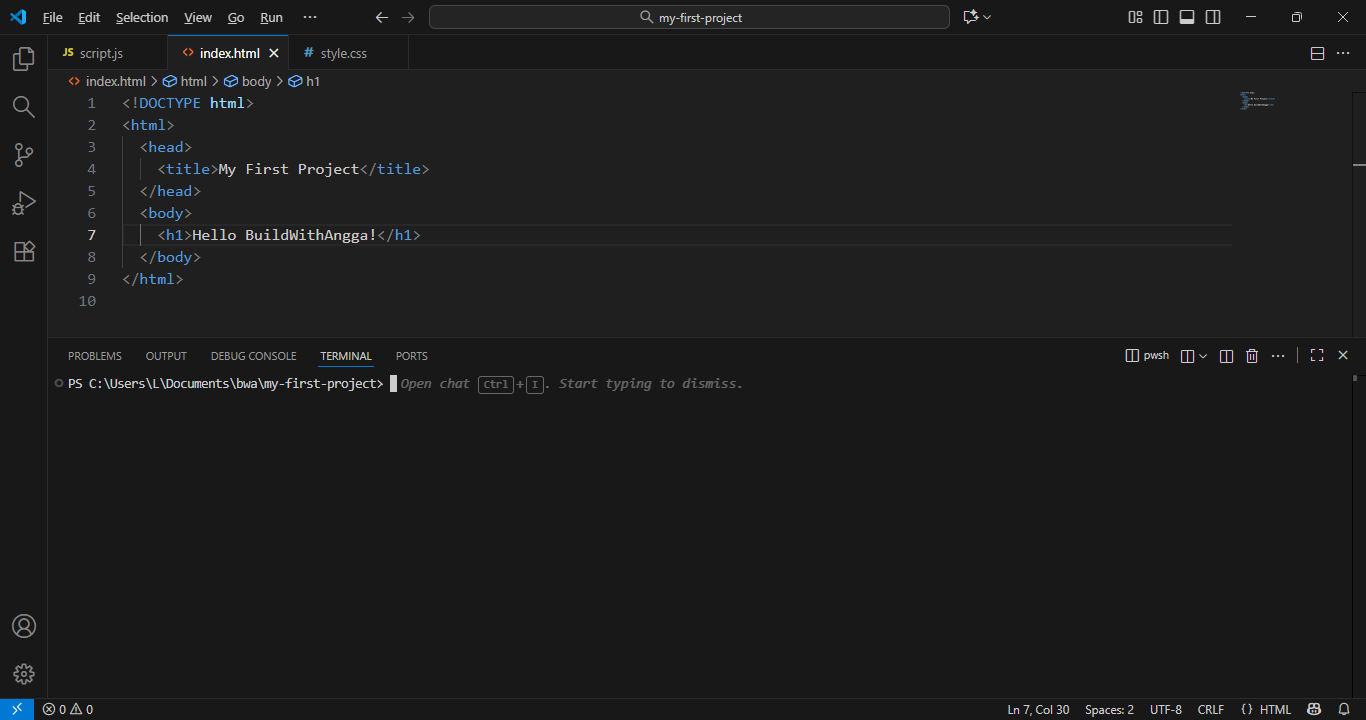Viewport: 1366px width, 720px height.
Task: Open the Source Control view
Action: click(23, 155)
